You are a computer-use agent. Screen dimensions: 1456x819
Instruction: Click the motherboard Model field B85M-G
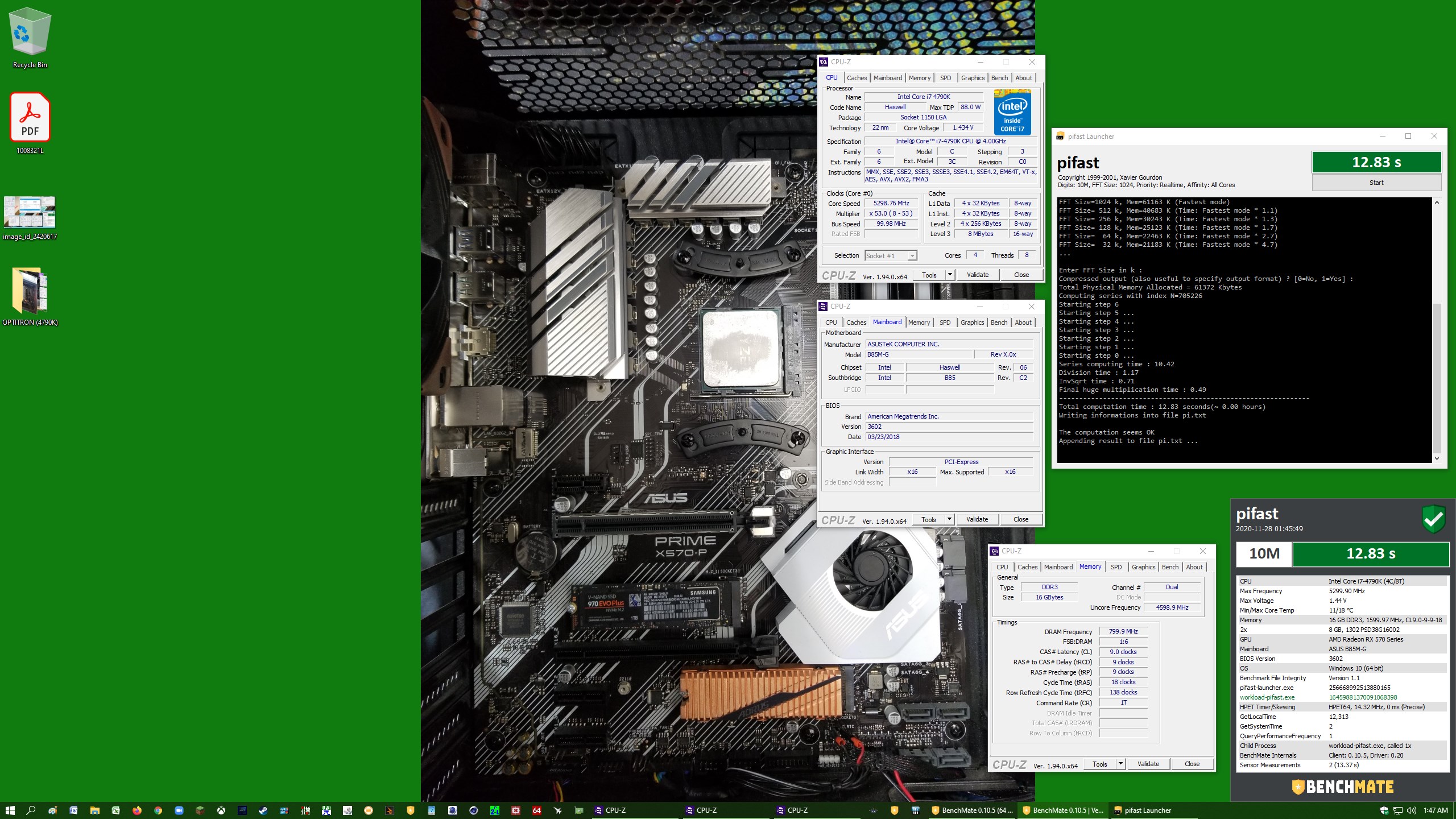tap(918, 354)
